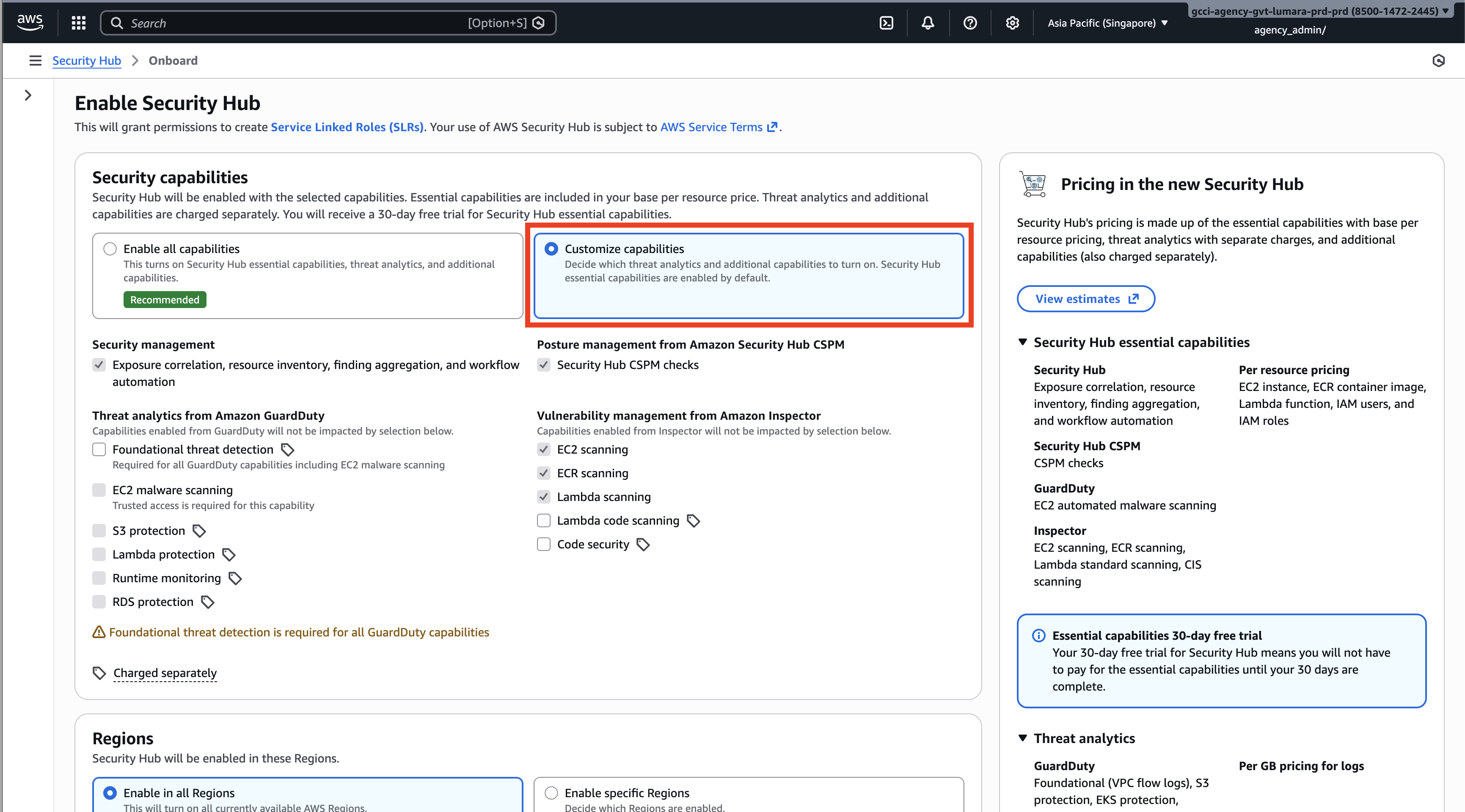Click the price tag next to Runtime monitoring
Image resolution: width=1465 pixels, height=812 pixels.
coord(235,578)
